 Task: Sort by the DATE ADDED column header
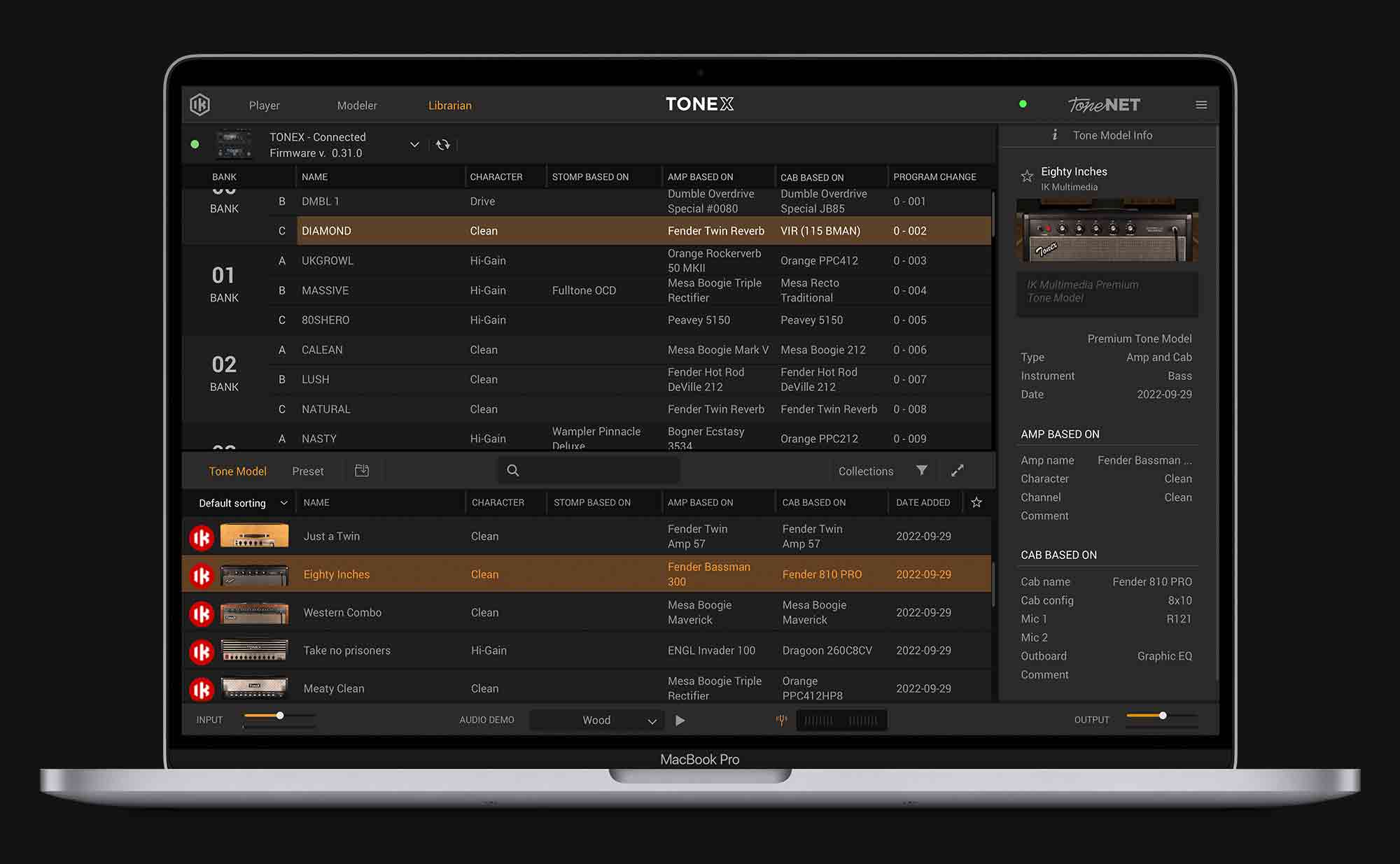point(923,502)
